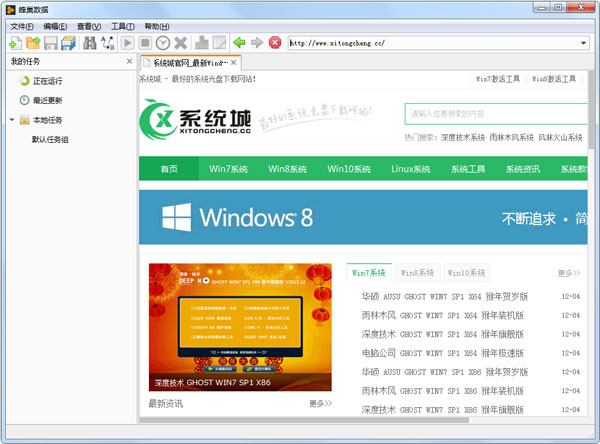Collapse the 本地任务 tree node
This screenshot has width=600, height=444.
coord(12,120)
